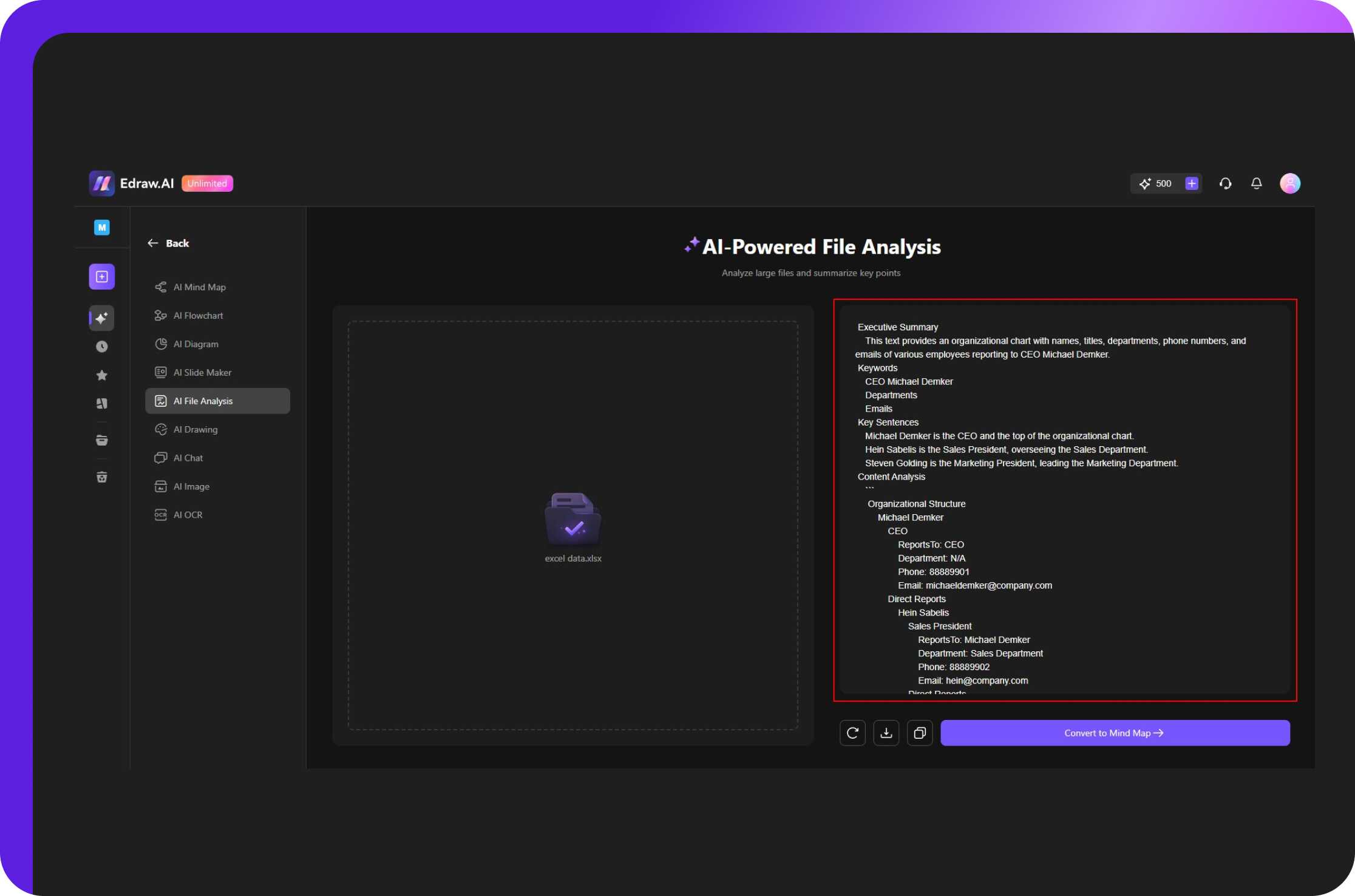This screenshot has height=896, width=1355.
Task: Click Convert to Mind Map button
Action: (x=1114, y=733)
